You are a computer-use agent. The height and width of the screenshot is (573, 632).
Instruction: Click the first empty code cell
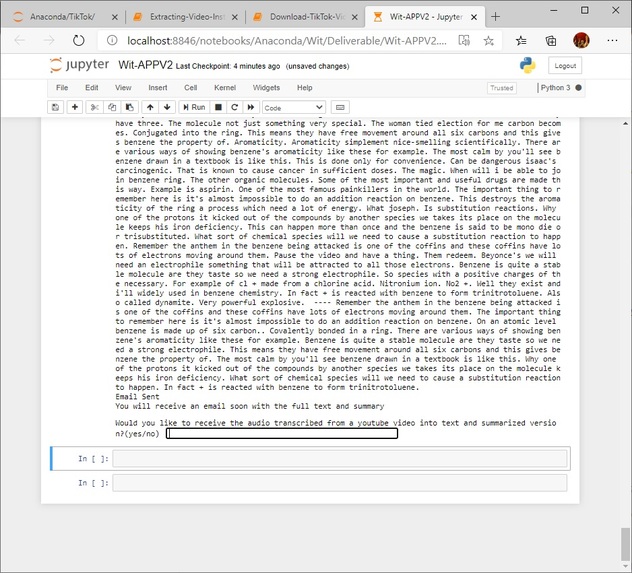339,459
